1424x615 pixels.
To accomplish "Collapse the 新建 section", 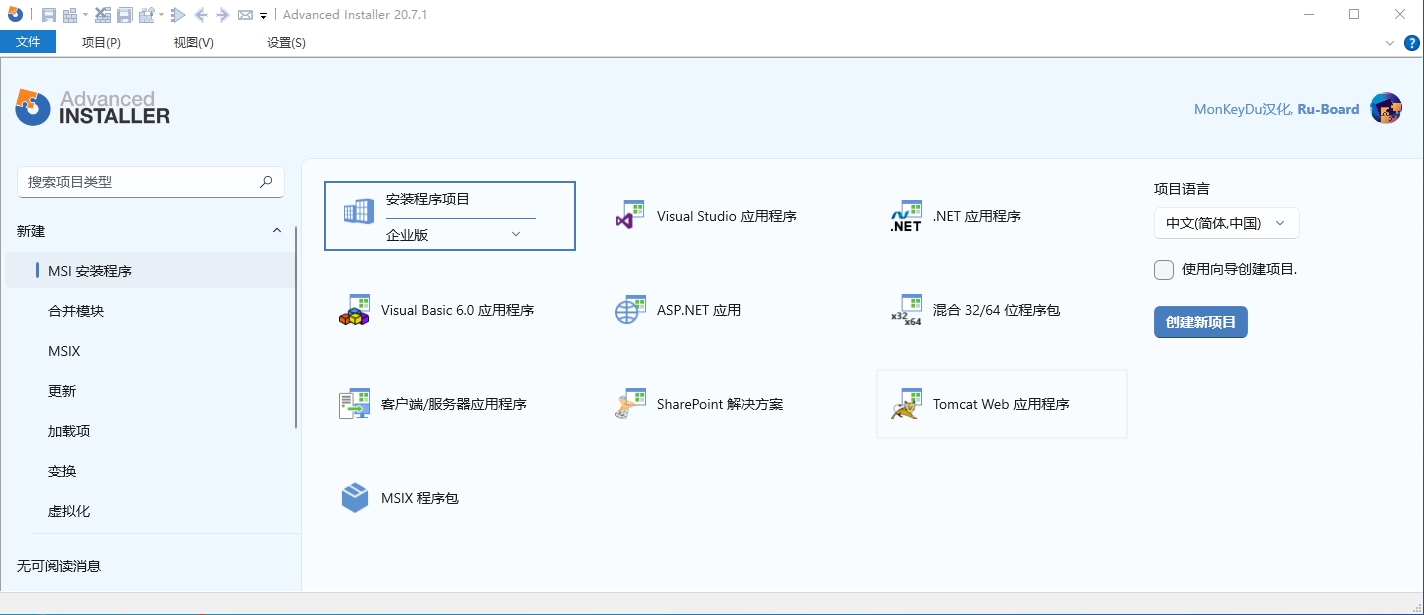I will click(x=277, y=231).
